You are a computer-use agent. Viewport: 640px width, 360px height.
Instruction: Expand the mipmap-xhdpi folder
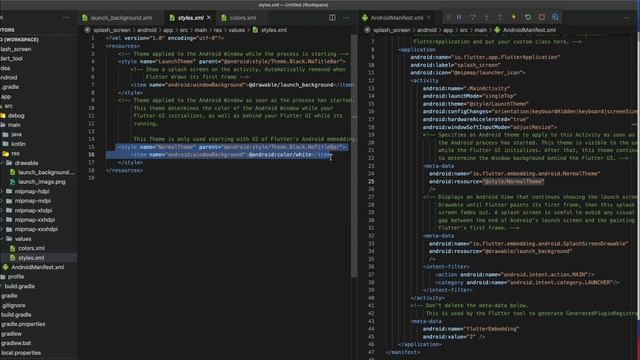point(33,211)
